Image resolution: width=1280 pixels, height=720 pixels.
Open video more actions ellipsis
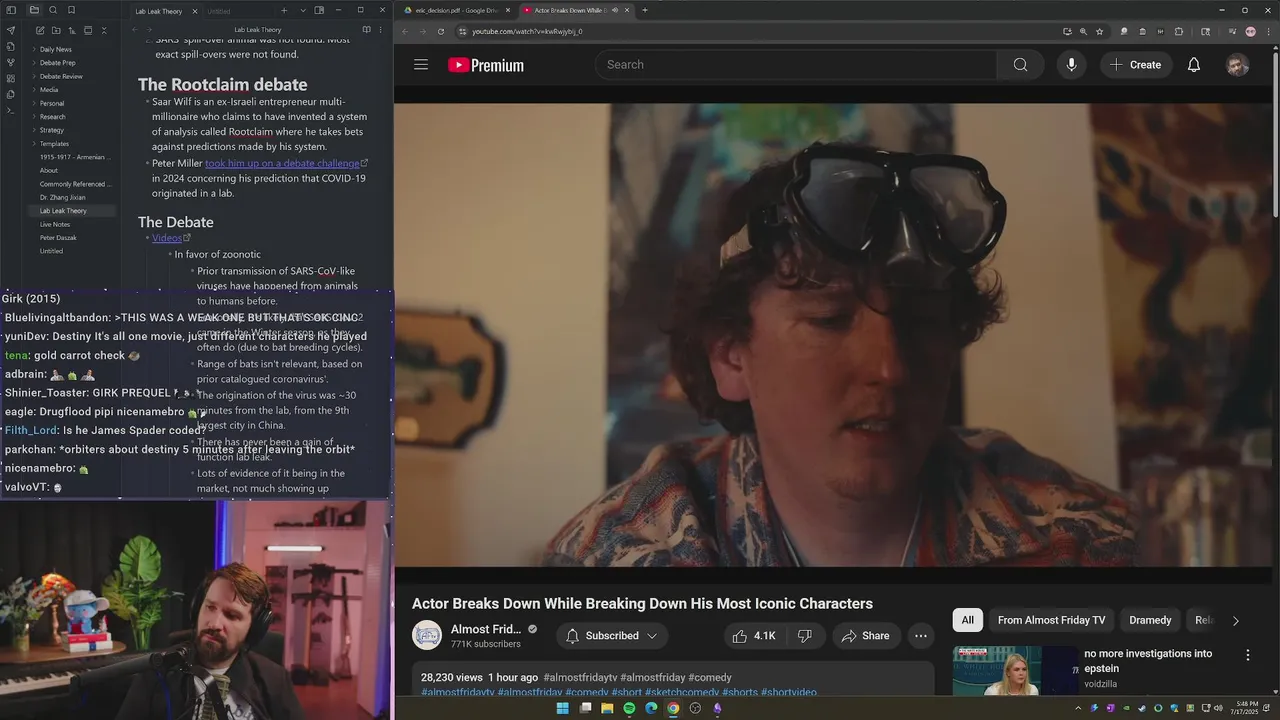[921, 636]
